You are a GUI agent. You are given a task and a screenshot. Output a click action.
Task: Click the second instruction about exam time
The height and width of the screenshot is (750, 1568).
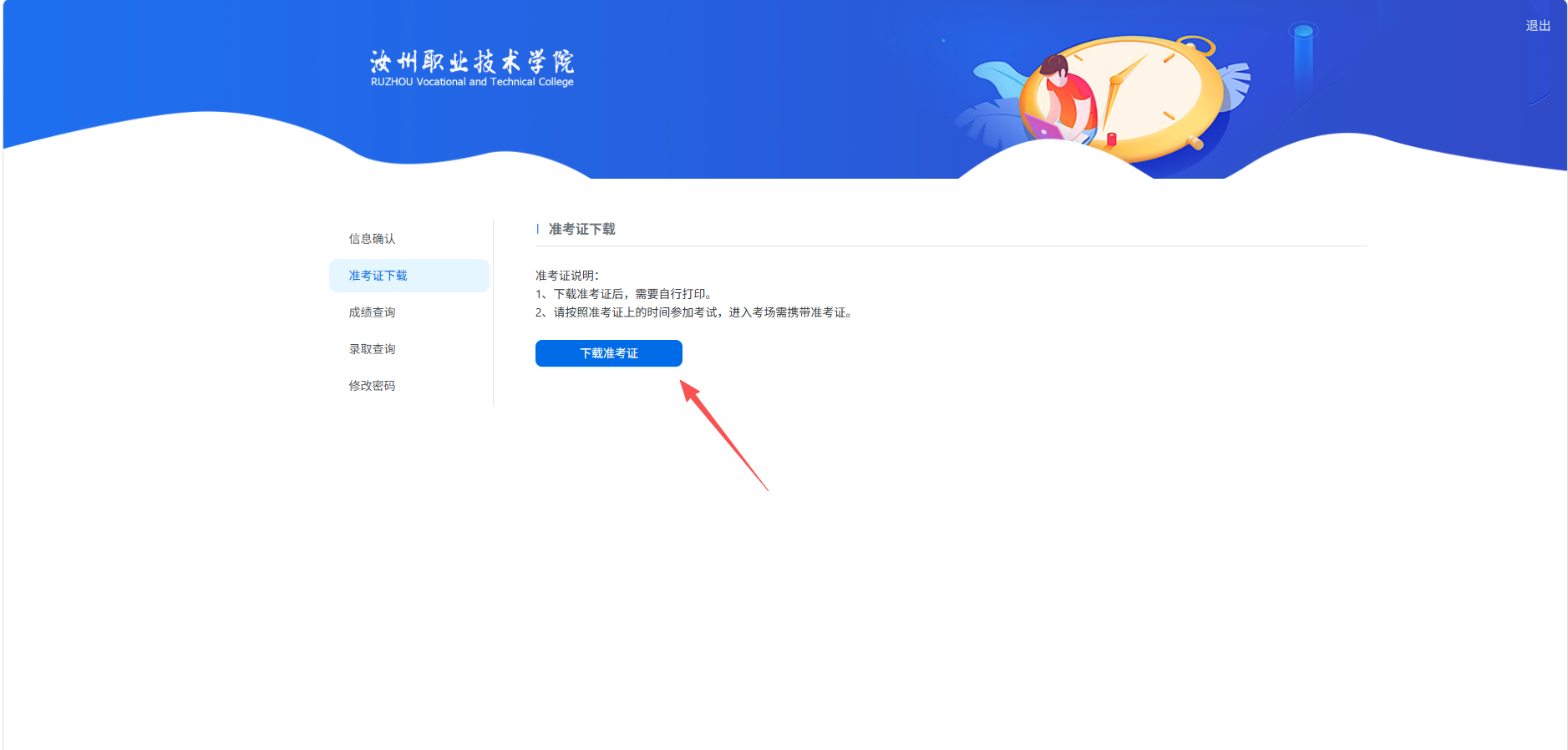tap(693, 312)
